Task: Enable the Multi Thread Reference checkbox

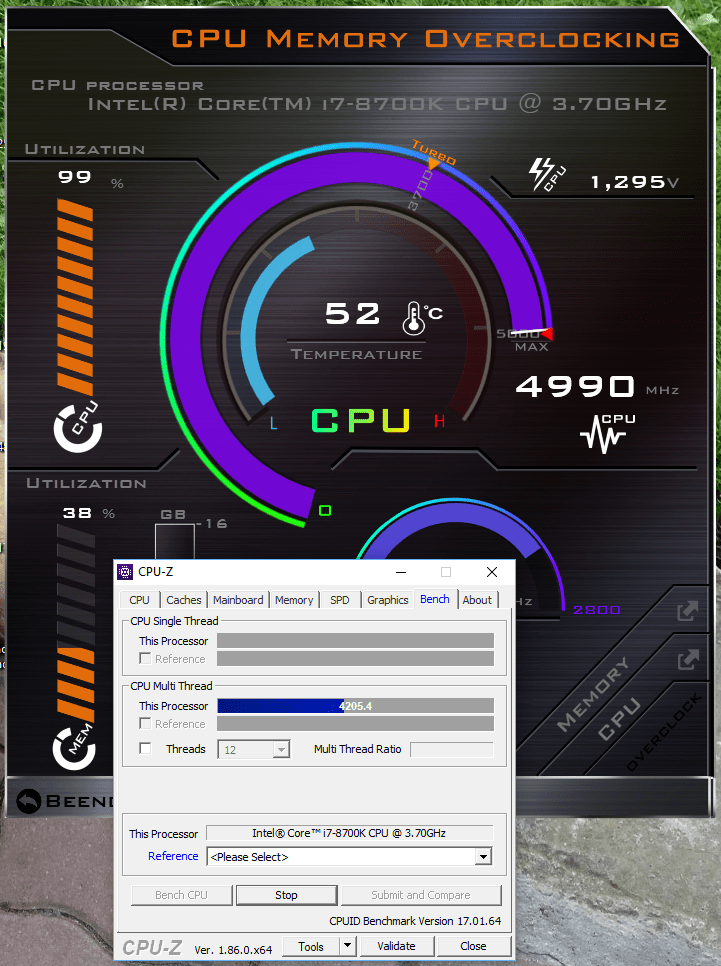Action: tap(145, 723)
